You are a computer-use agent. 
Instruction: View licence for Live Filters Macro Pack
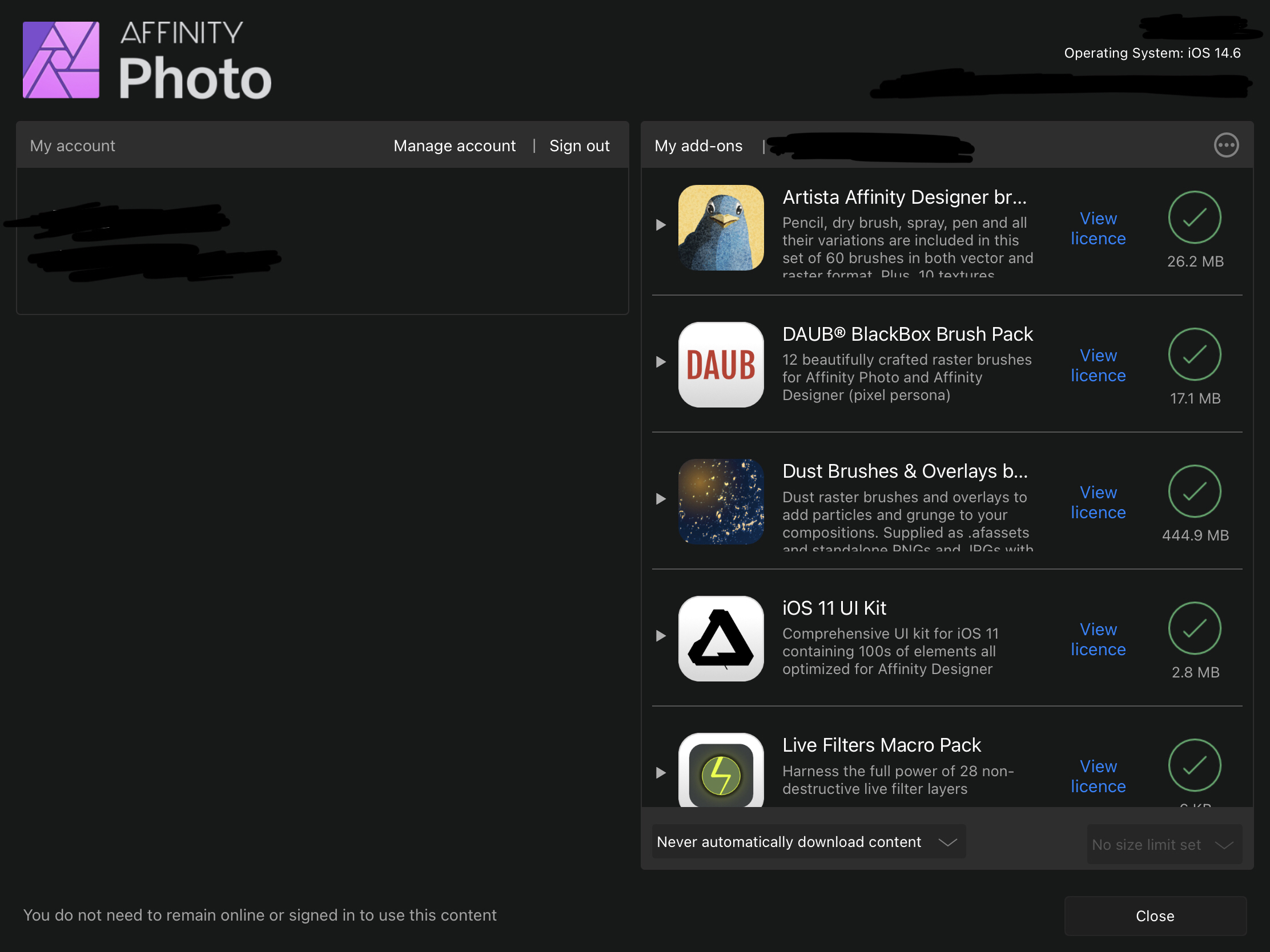(1098, 776)
